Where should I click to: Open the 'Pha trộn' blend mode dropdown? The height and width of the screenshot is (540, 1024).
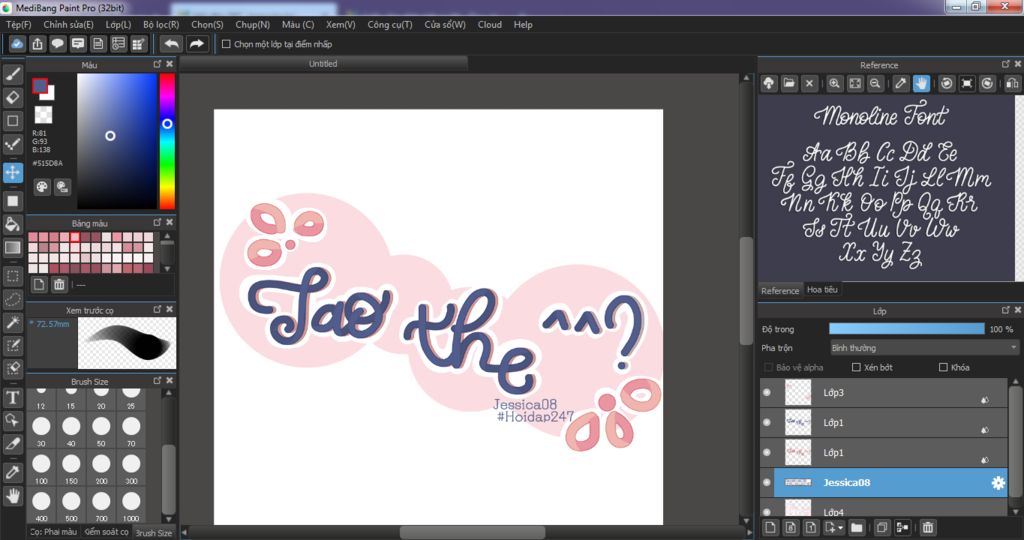coord(924,348)
